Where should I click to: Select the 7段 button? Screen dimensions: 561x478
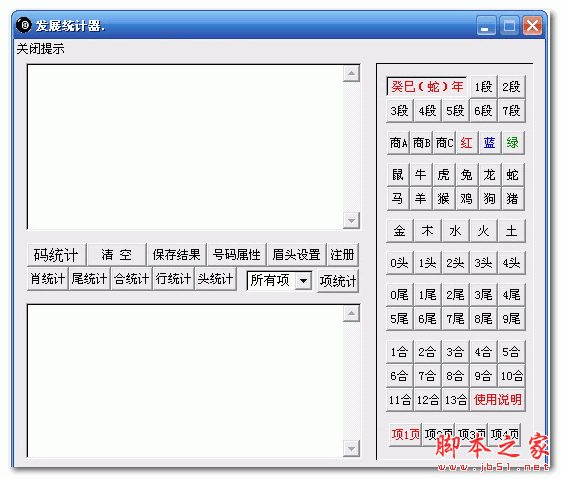(x=511, y=111)
